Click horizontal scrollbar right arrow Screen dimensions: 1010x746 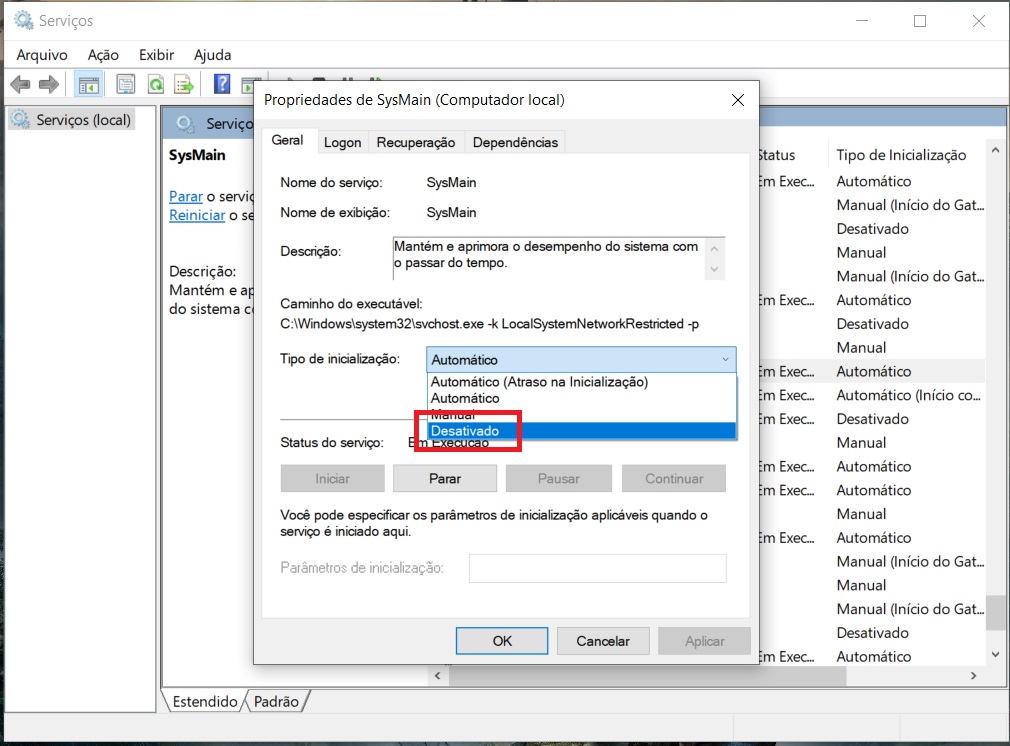click(x=973, y=676)
